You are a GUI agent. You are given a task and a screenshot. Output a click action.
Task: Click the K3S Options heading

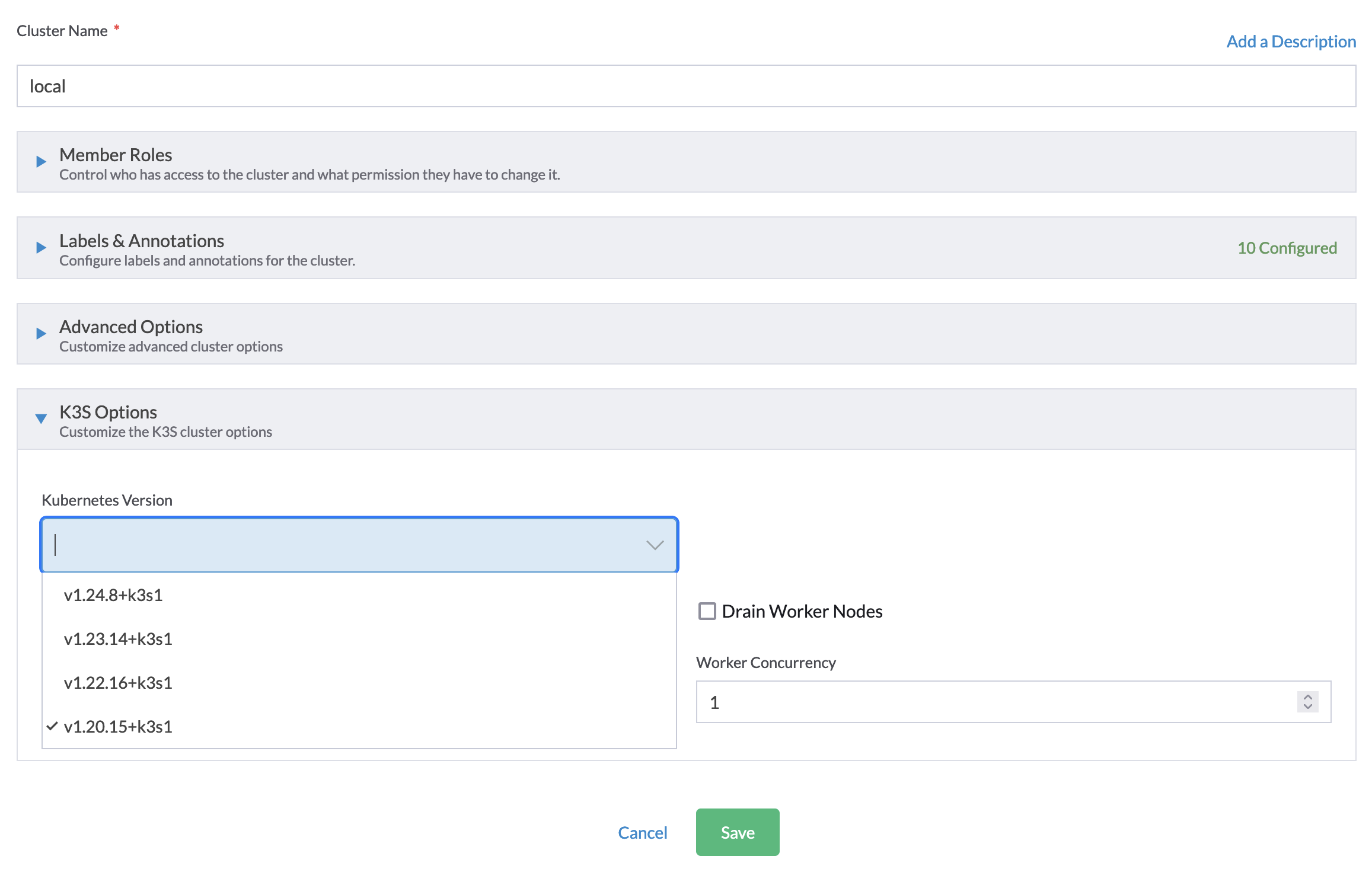108,412
